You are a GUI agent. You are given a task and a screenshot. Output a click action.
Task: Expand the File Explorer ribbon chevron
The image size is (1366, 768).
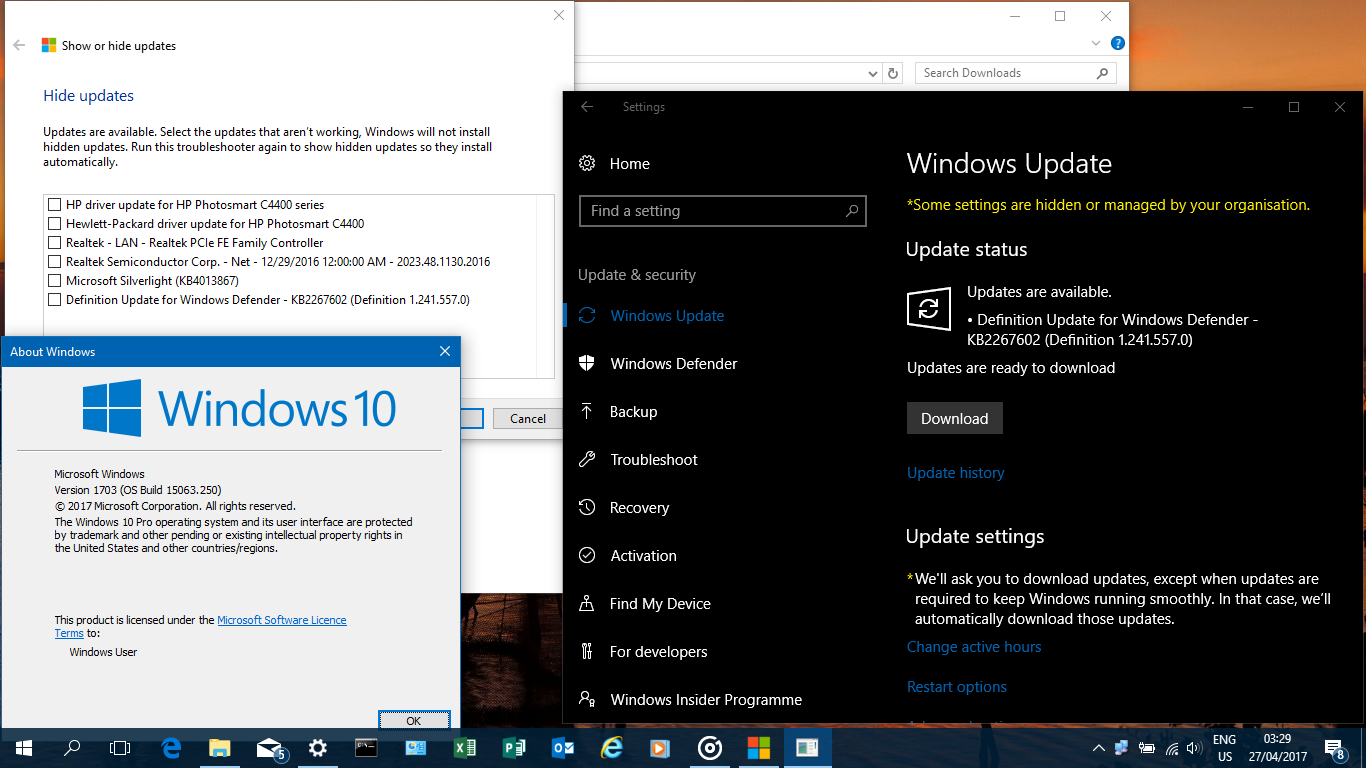click(x=1098, y=44)
